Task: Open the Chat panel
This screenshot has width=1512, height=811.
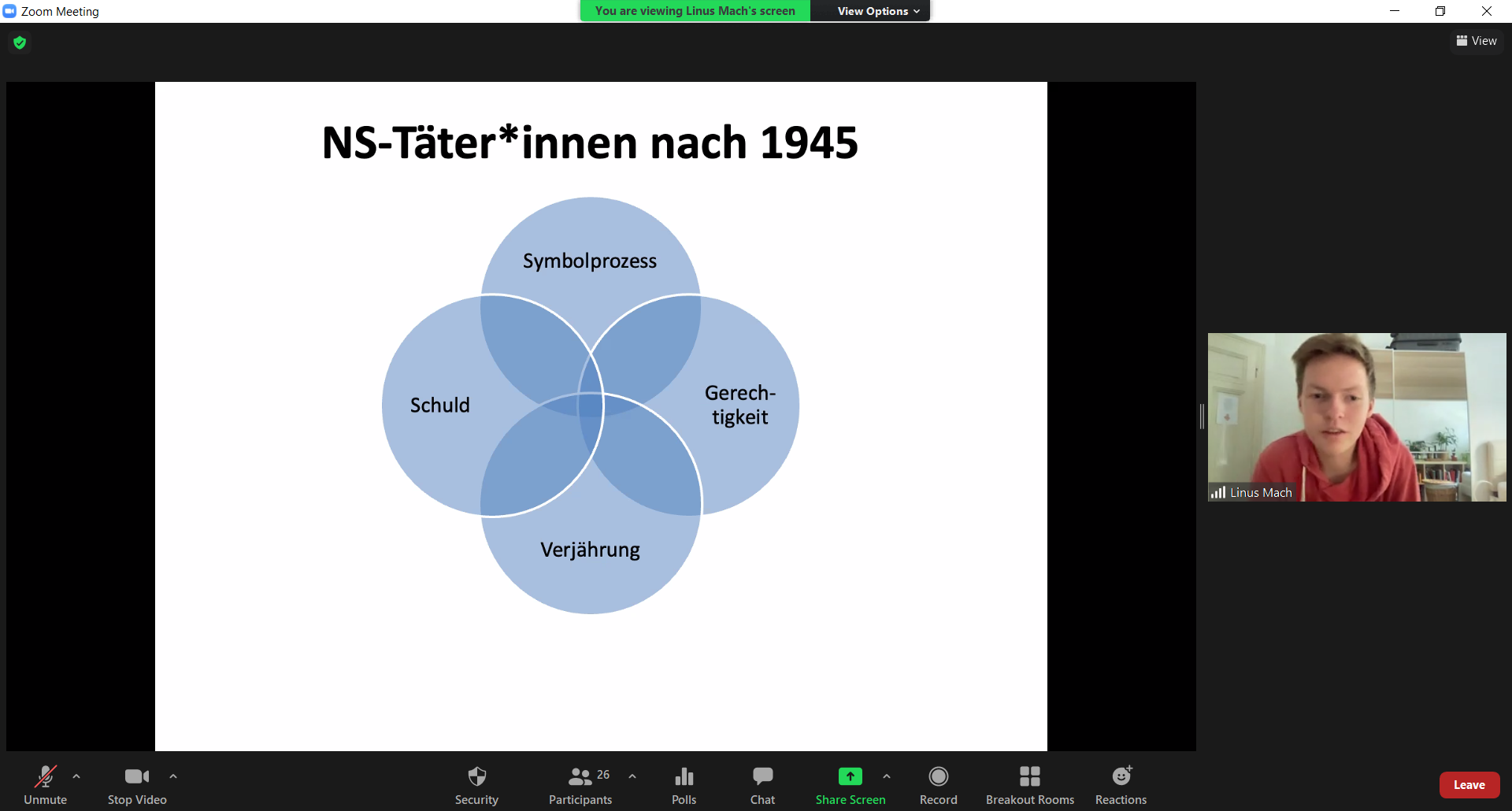Action: 762,784
